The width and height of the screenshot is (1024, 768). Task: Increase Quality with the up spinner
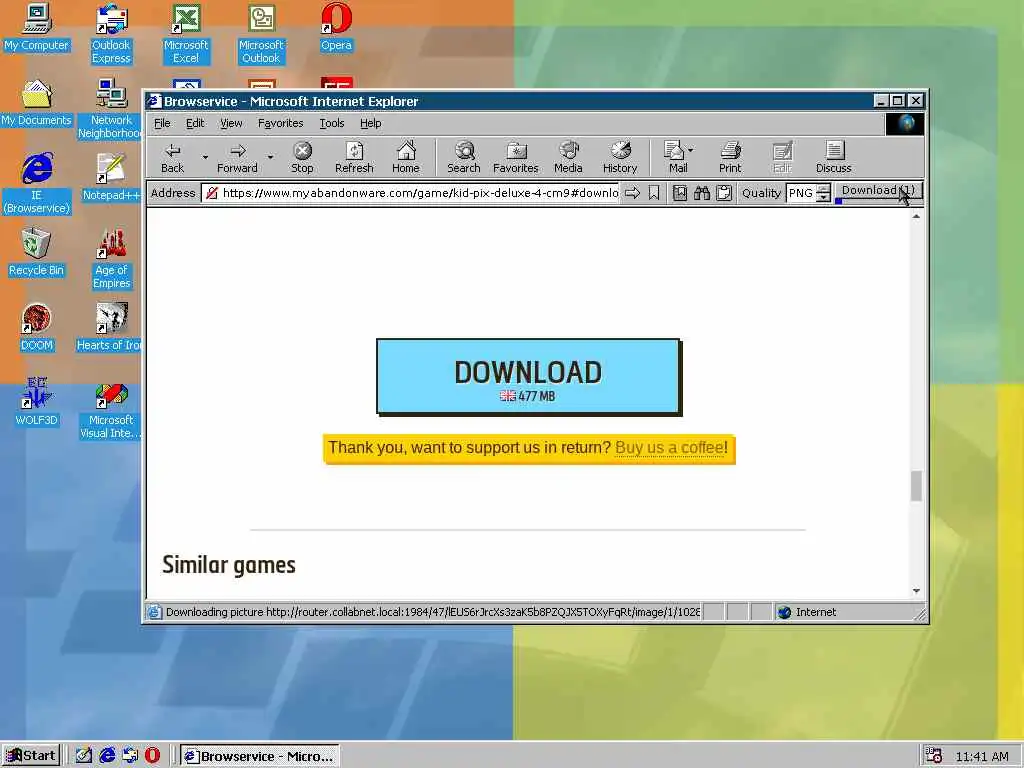[x=824, y=189]
